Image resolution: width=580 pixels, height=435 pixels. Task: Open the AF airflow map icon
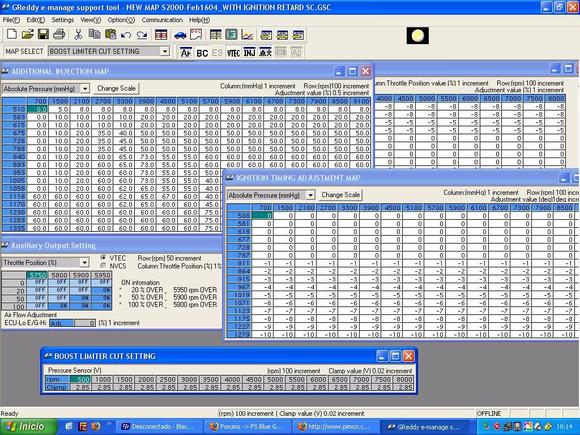pos(186,53)
